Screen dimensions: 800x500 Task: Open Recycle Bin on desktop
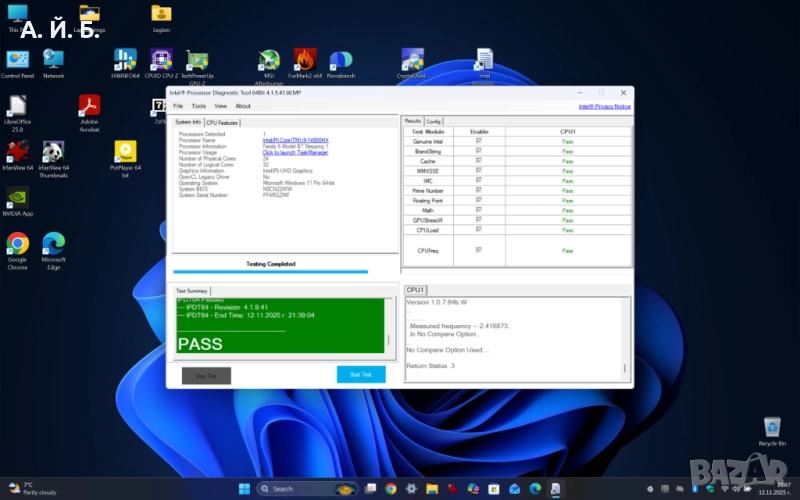tap(772, 428)
